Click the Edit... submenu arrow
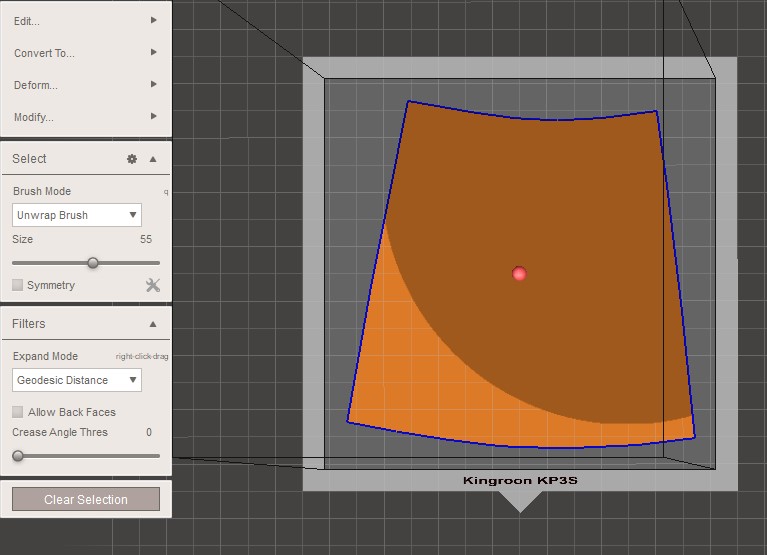 [154, 20]
